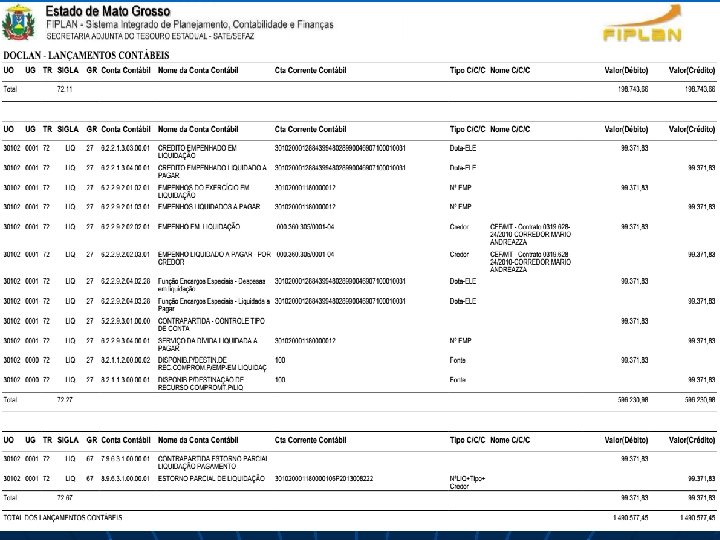This screenshot has width=720, height=540.
Task: Click the 'Total 72.27' summary row
Action: point(360,400)
